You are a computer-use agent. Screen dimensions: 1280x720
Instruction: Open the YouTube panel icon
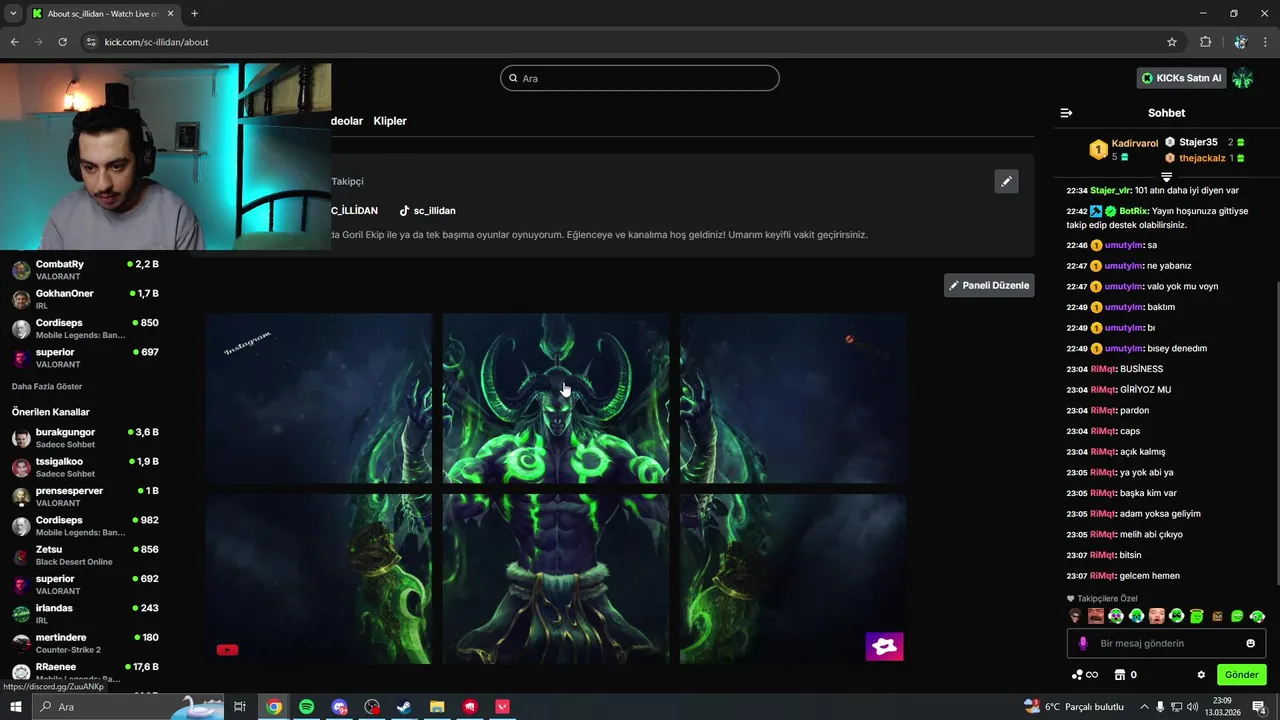tap(227, 650)
